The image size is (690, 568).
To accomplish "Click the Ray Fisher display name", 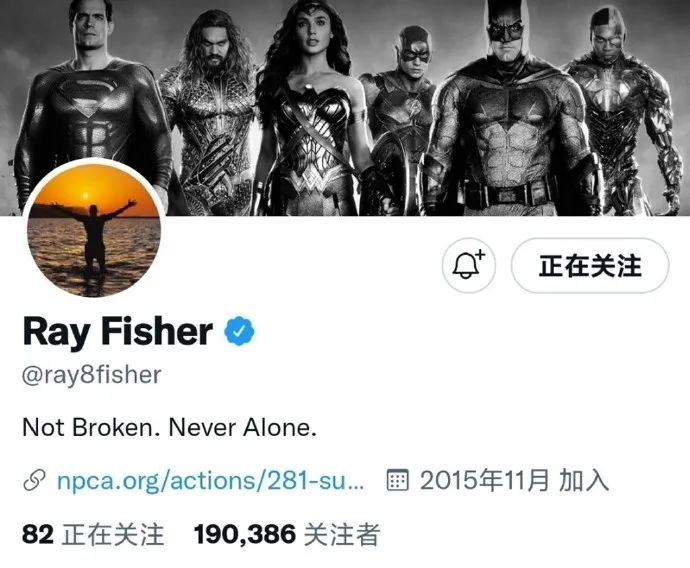I will click(x=117, y=331).
